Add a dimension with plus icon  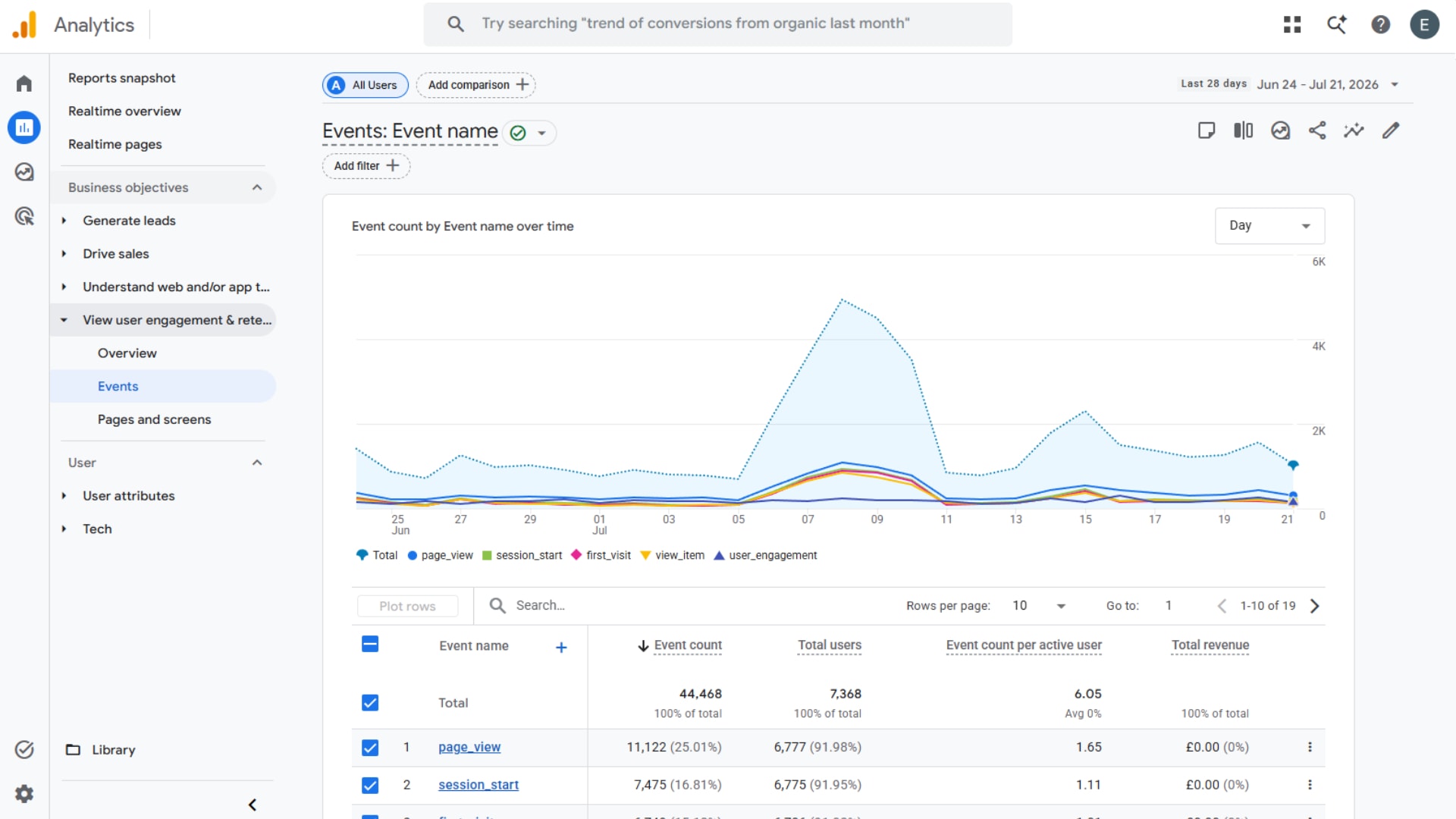561,647
